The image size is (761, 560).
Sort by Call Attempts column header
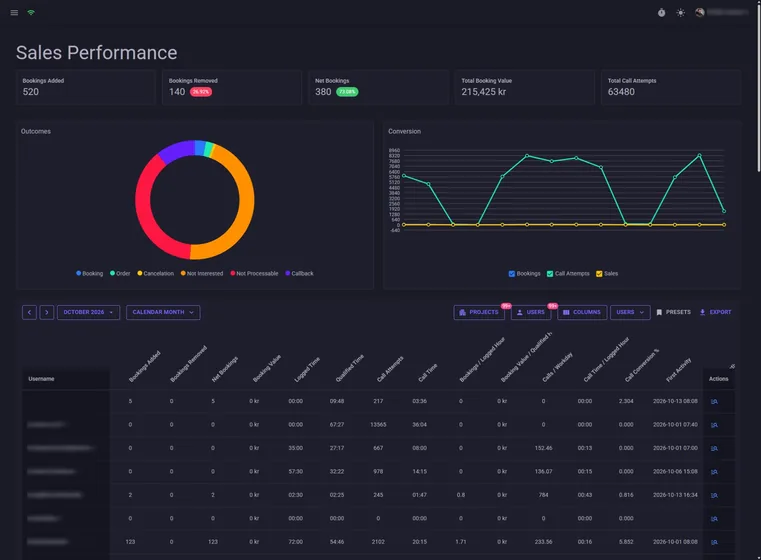tap(390, 369)
